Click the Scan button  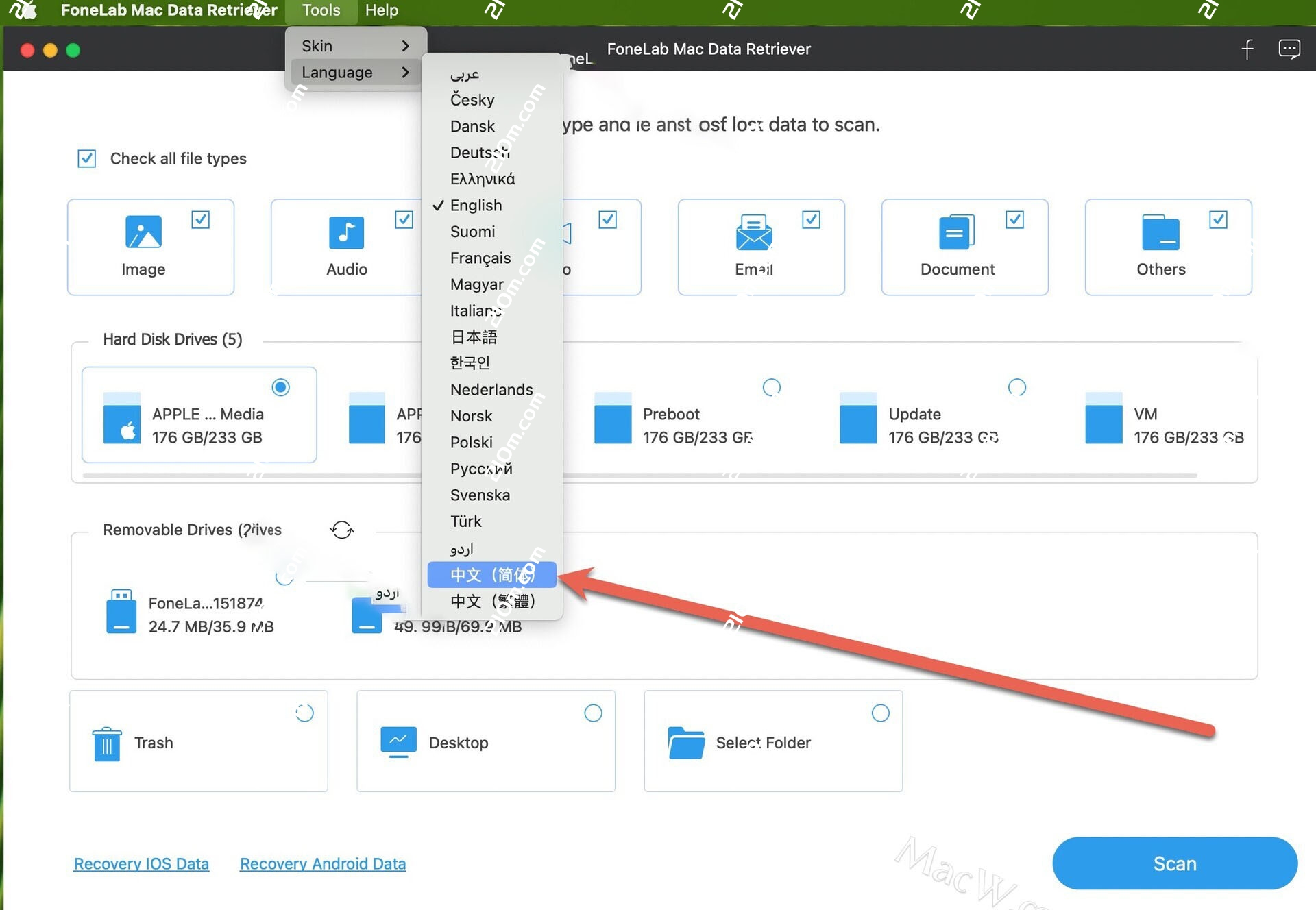(x=1174, y=863)
